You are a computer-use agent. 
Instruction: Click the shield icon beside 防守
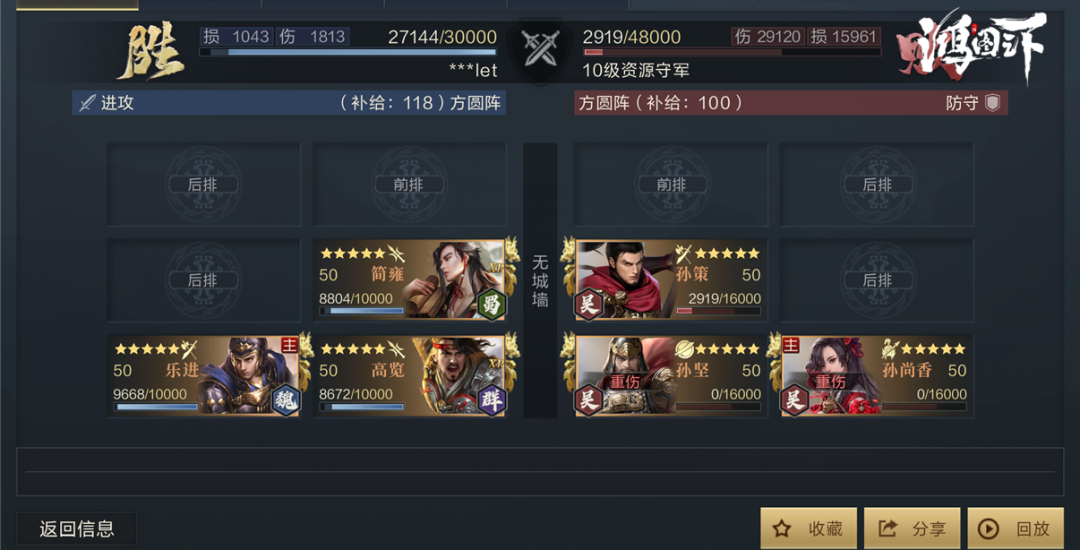tap(993, 103)
